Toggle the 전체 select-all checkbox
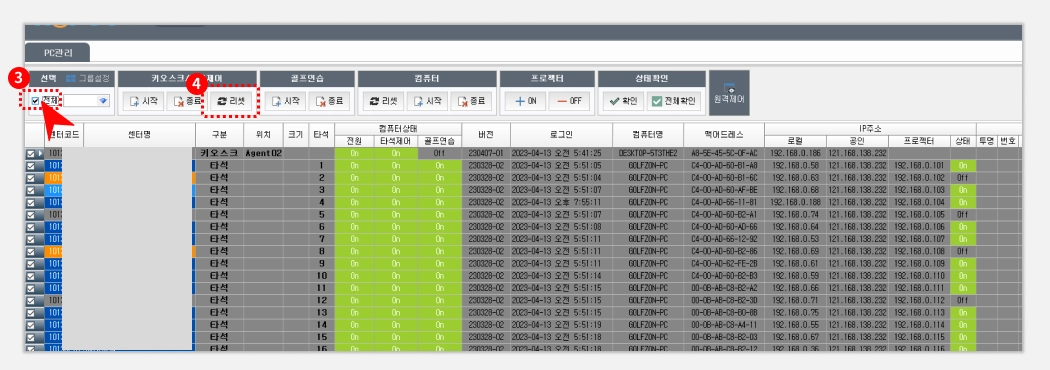The width and height of the screenshot is (1050, 370). [x=35, y=101]
